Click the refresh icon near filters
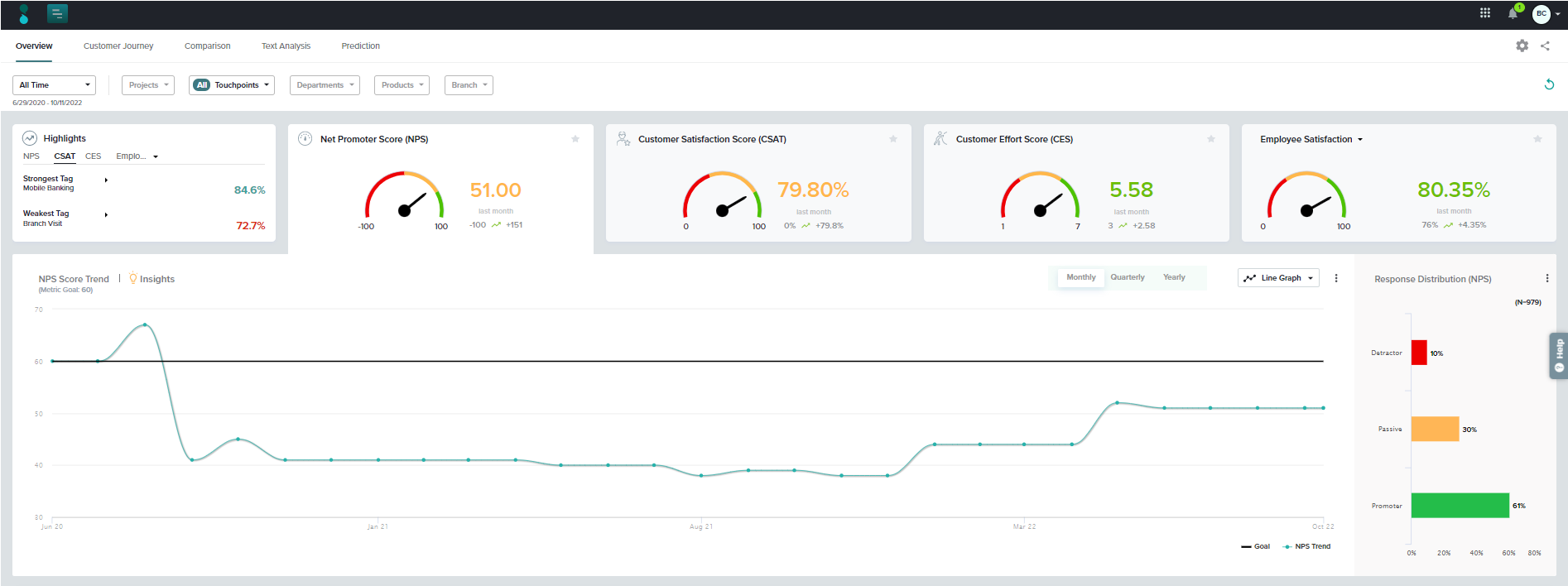Screen dimensions: 1568x586 (x=1549, y=84)
